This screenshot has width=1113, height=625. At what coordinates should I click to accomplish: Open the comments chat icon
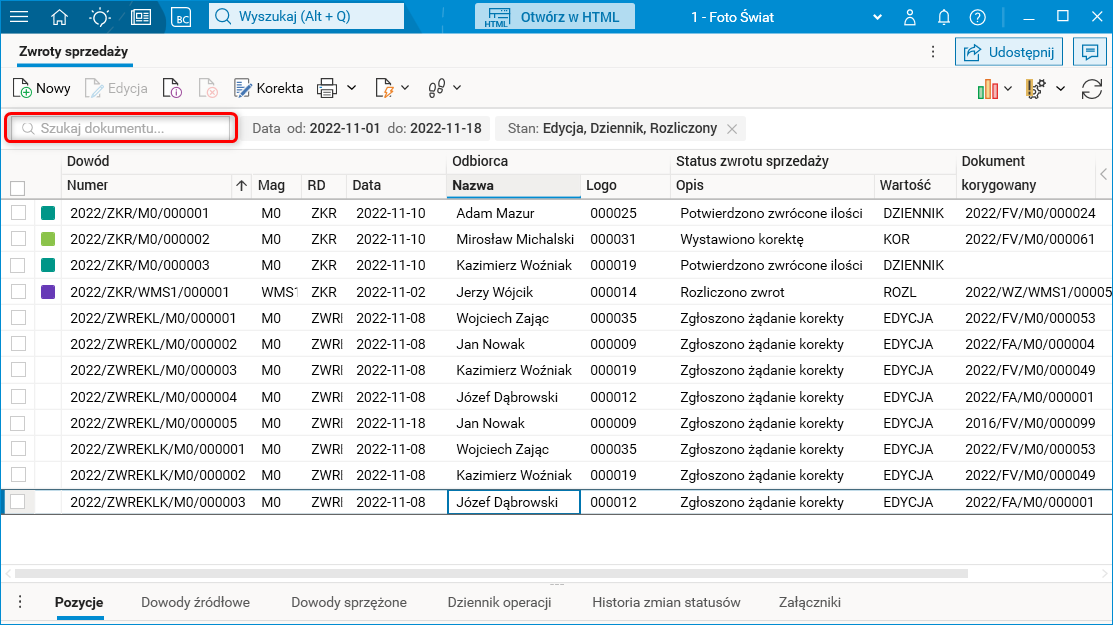1088,52
